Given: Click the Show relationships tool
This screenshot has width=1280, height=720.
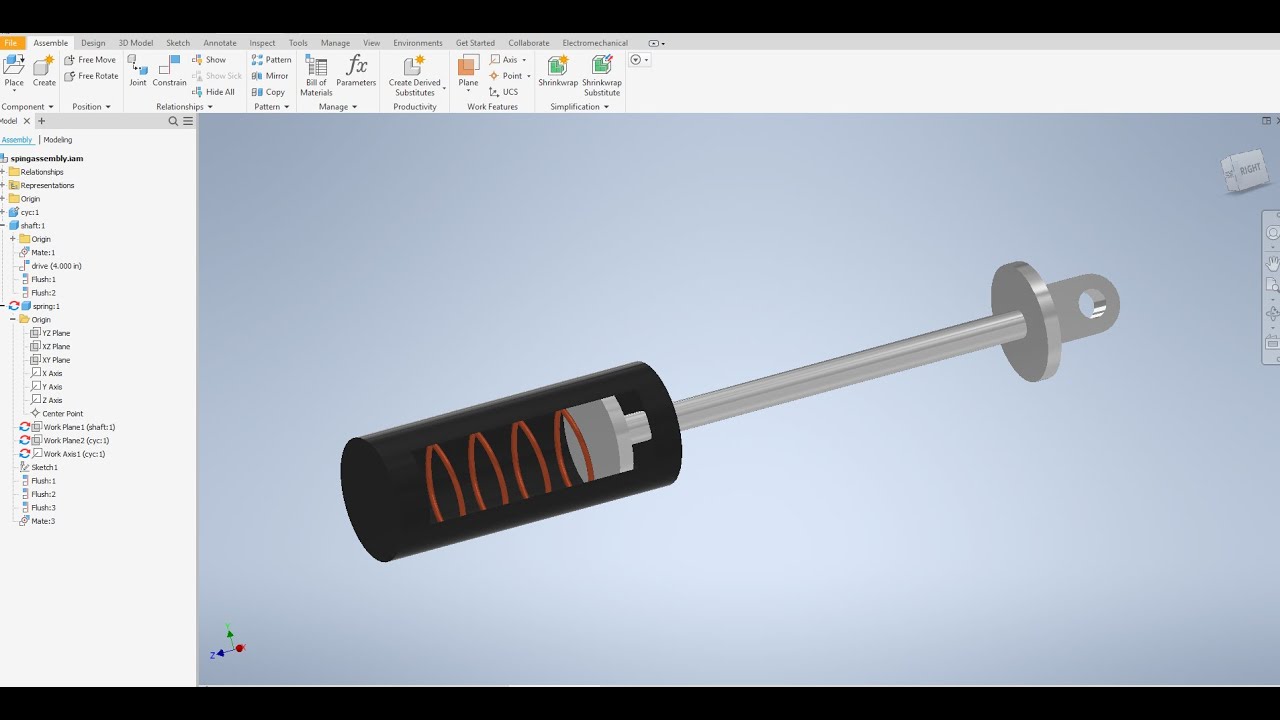Looking at the screenshot, I should 208,60.
